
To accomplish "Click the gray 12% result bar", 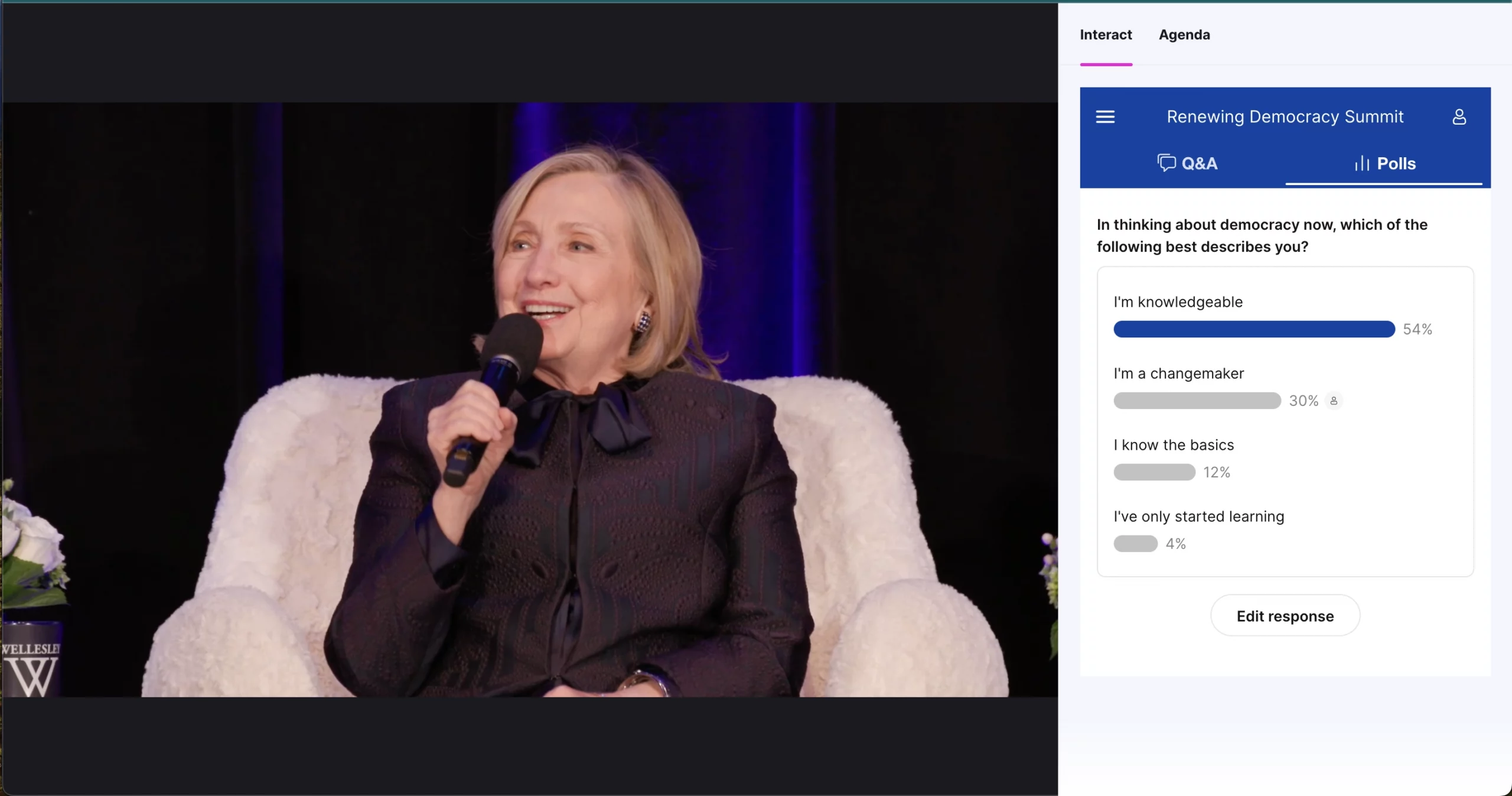I will (x=1154, y=472).
